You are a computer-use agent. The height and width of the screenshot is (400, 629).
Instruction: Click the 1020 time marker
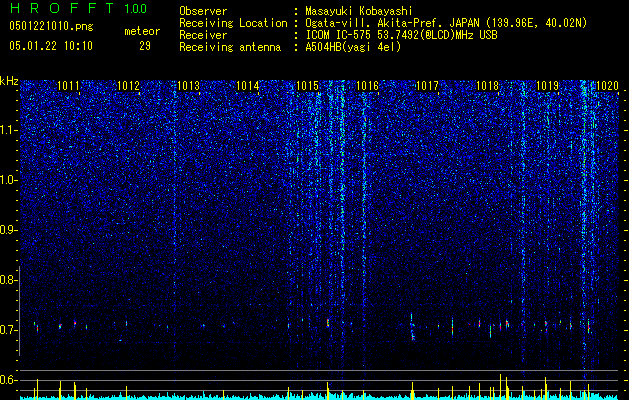coord(607,85)
